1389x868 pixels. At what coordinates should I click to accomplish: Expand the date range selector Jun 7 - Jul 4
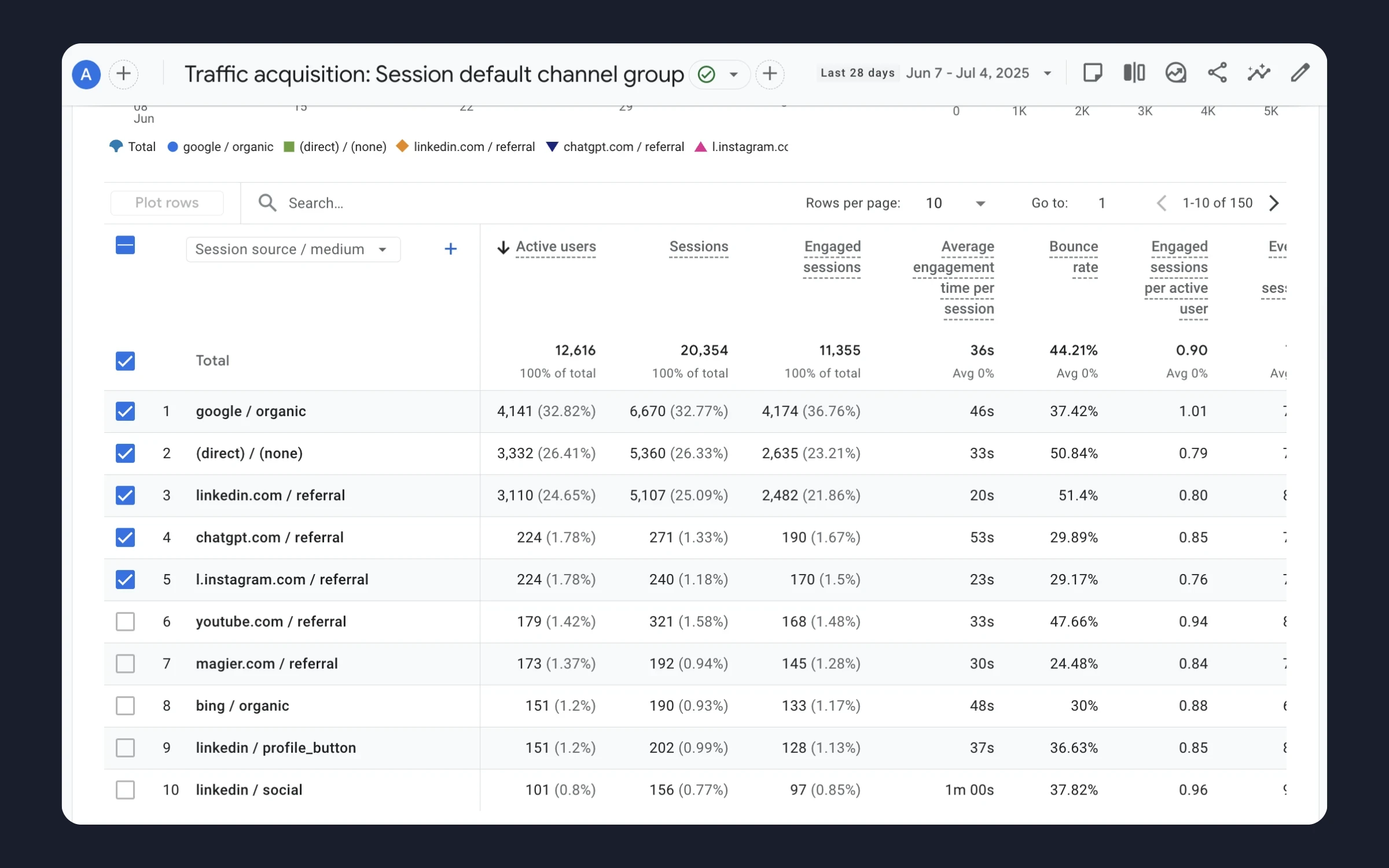(x=978, y=73)
